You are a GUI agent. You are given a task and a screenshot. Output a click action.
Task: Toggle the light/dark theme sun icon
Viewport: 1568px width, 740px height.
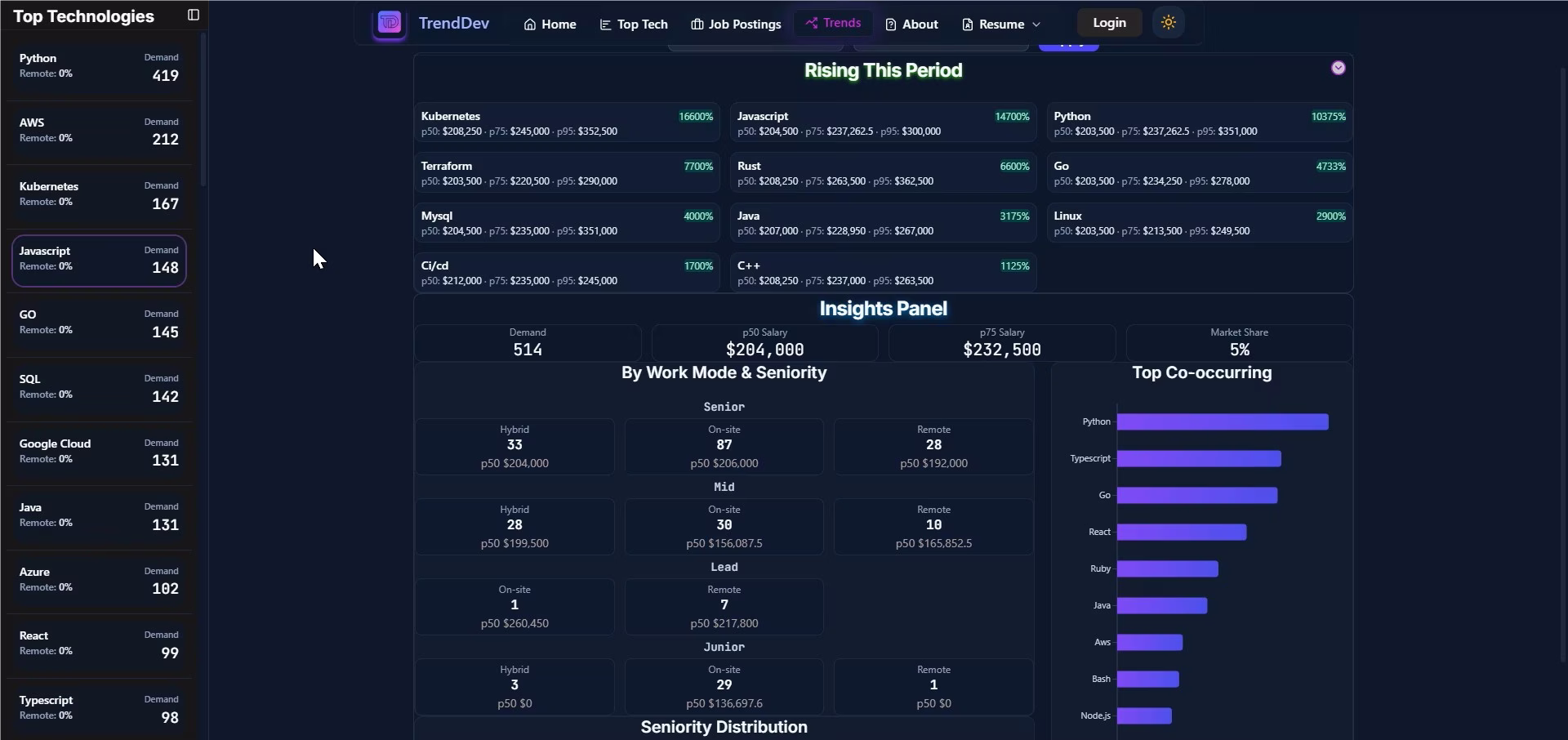[x=1168, y=23]
